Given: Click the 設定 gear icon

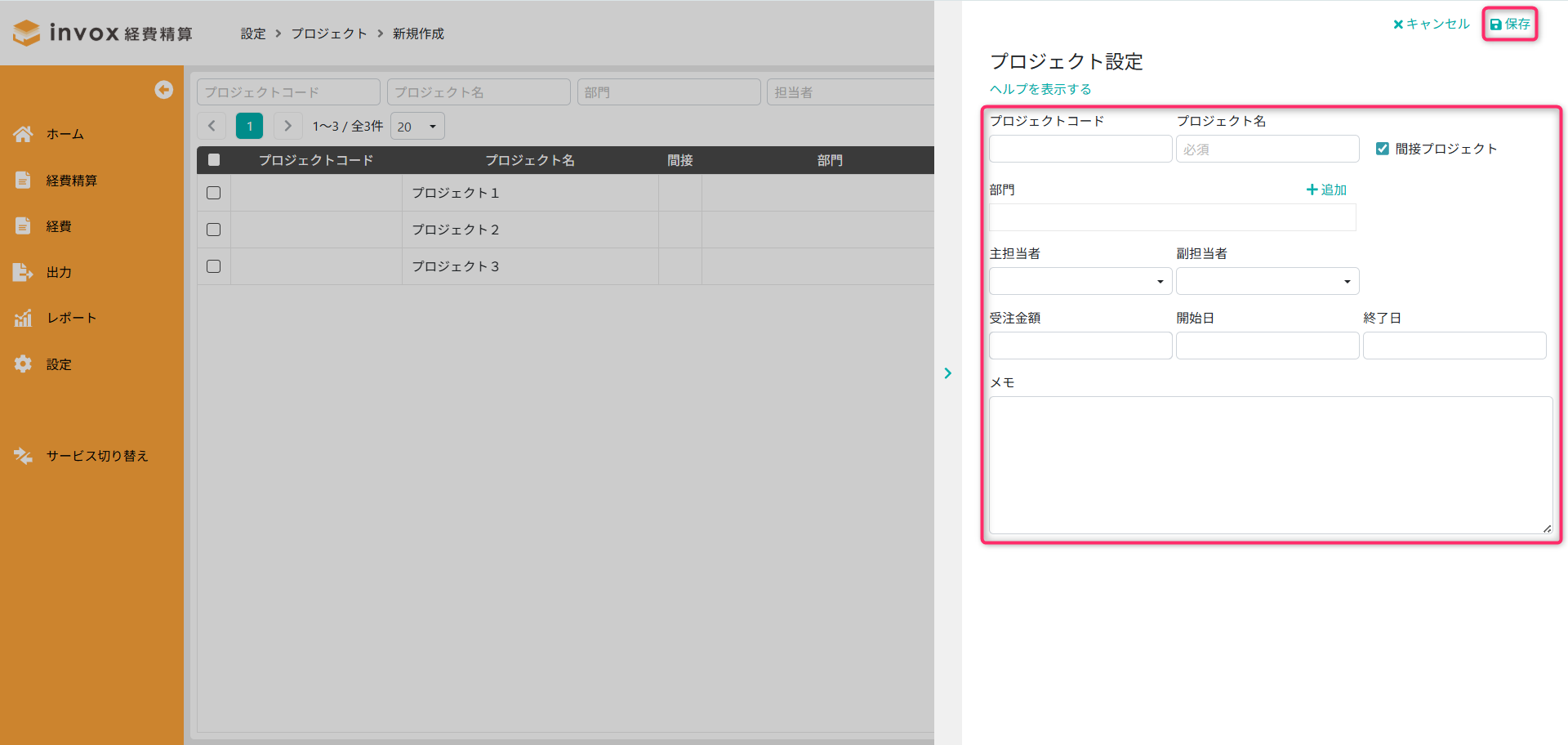Looking at the screenshot, I should pos(23,364).
